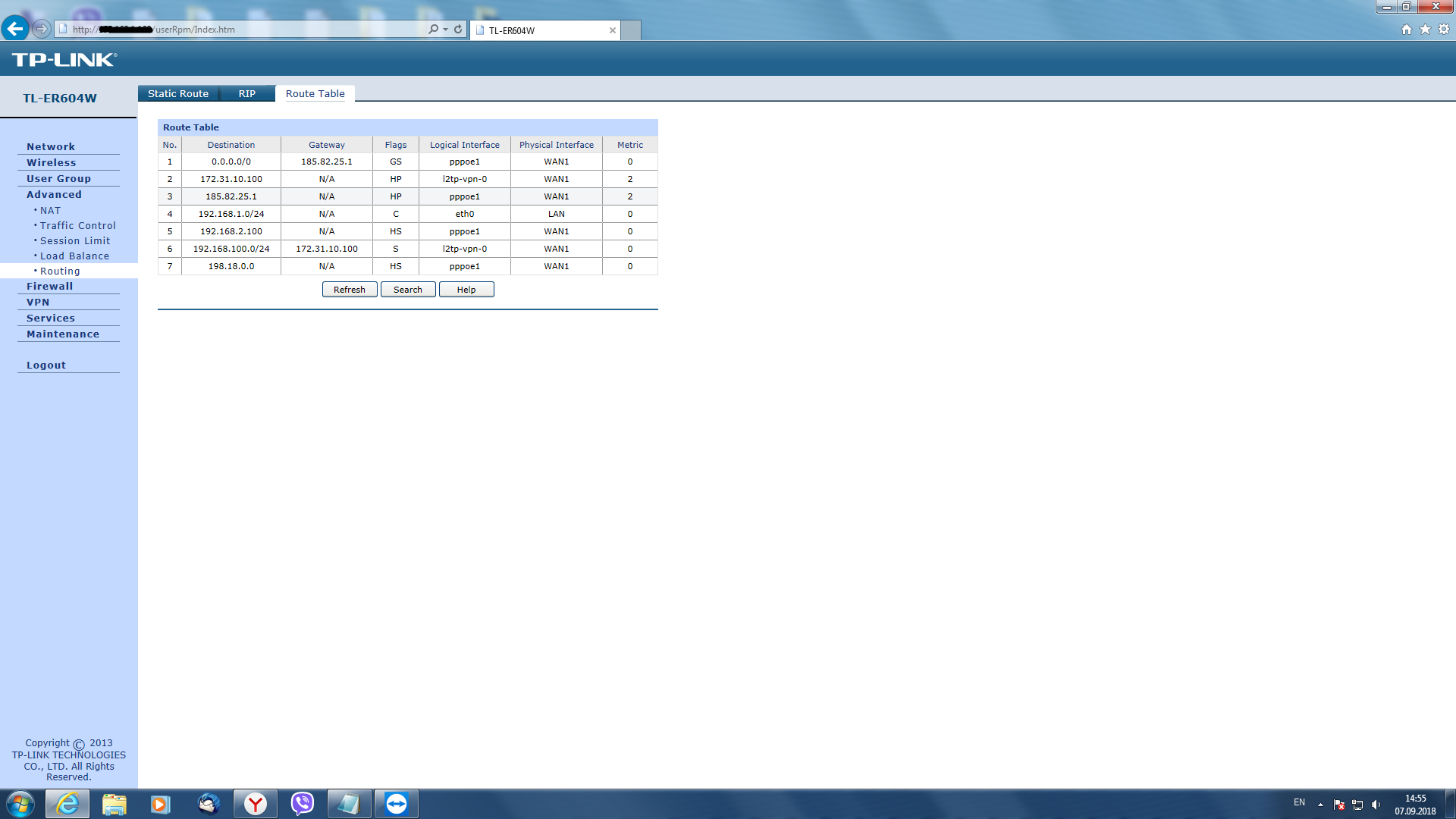Open browser Tools gear icon
The image size is (1456, 819).
point(1444,29)
